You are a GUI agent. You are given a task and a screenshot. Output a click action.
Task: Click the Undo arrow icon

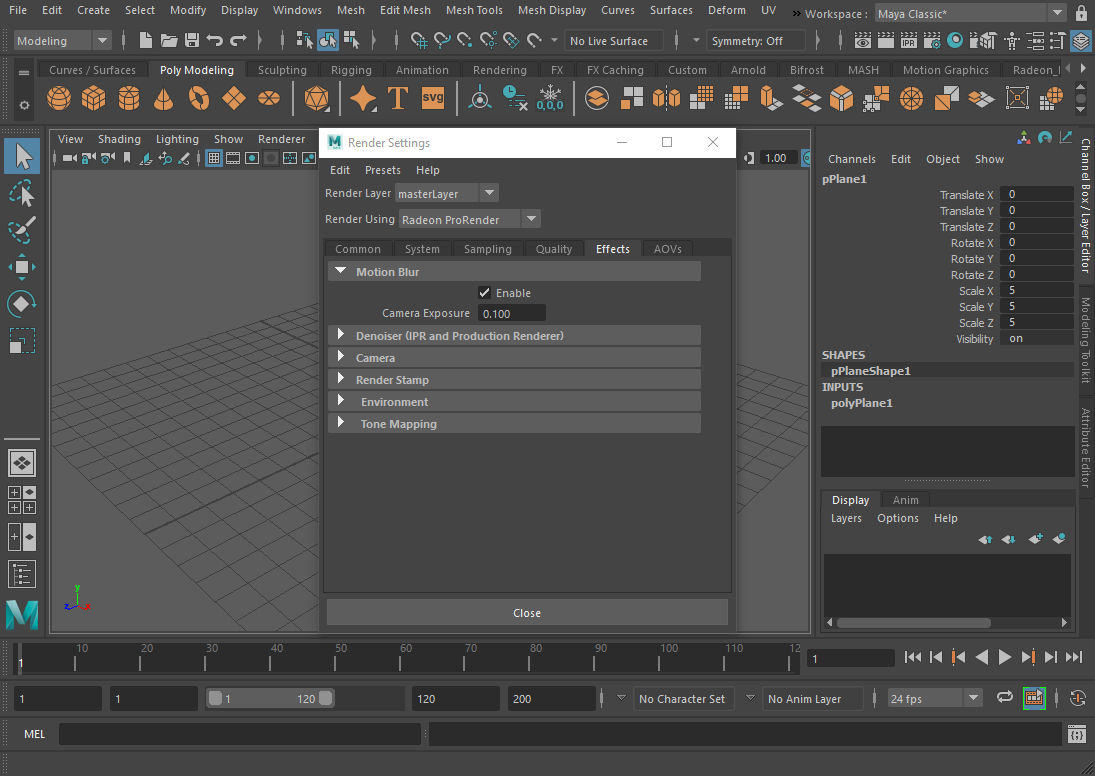pyautogui.click(x=214, y=41)
